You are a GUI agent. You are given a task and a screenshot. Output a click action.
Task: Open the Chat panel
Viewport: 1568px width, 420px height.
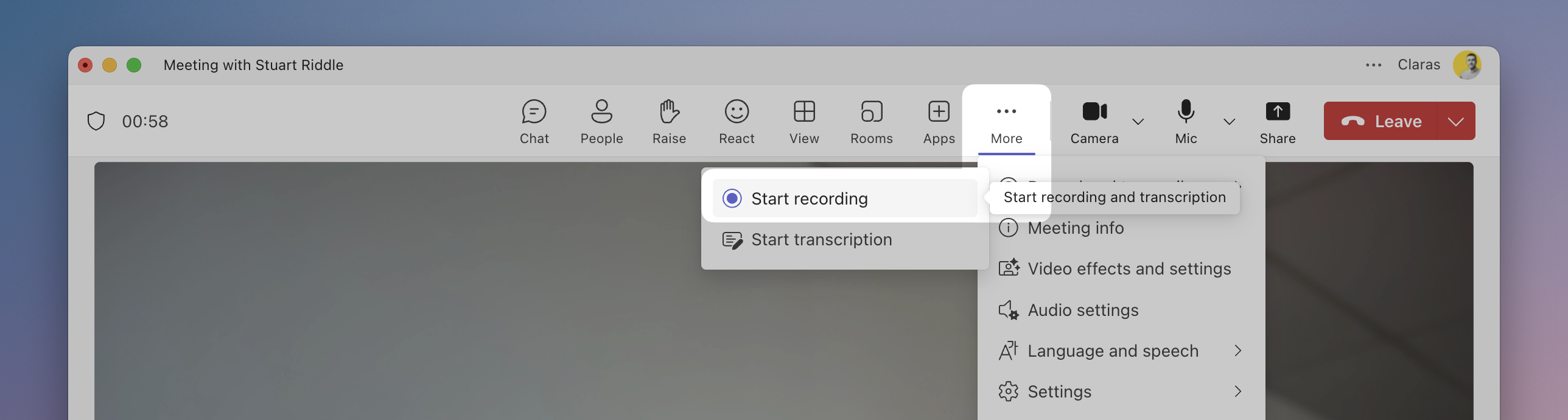coord(534,122)
